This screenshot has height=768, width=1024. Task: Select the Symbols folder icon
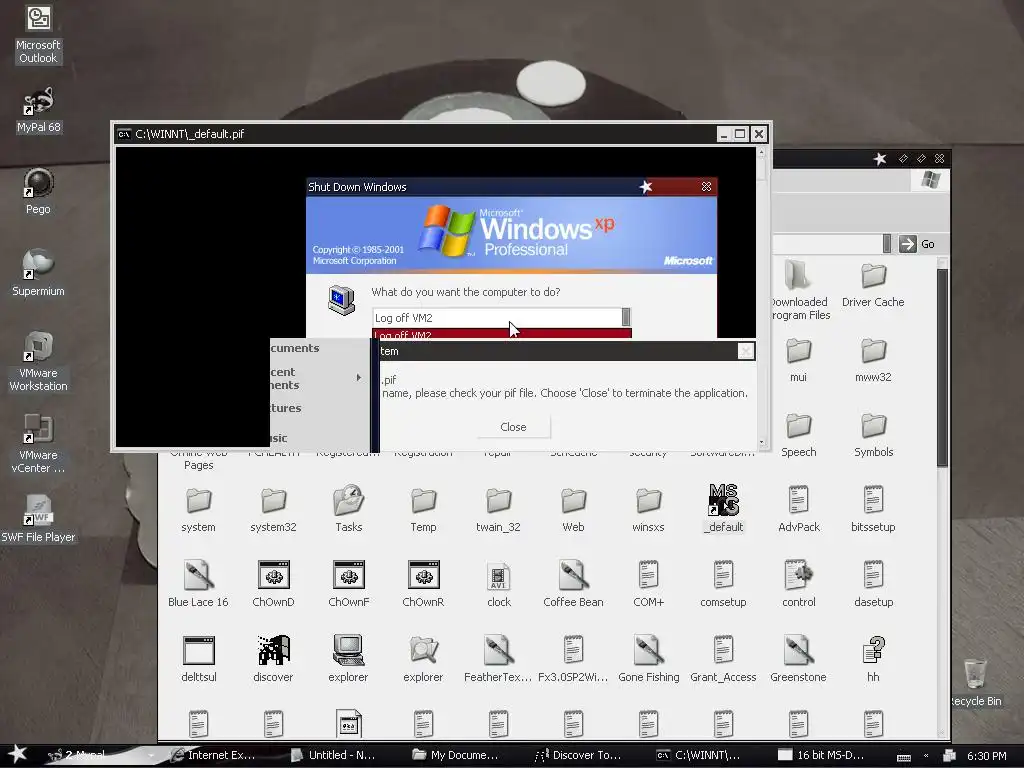coord(873,435)
